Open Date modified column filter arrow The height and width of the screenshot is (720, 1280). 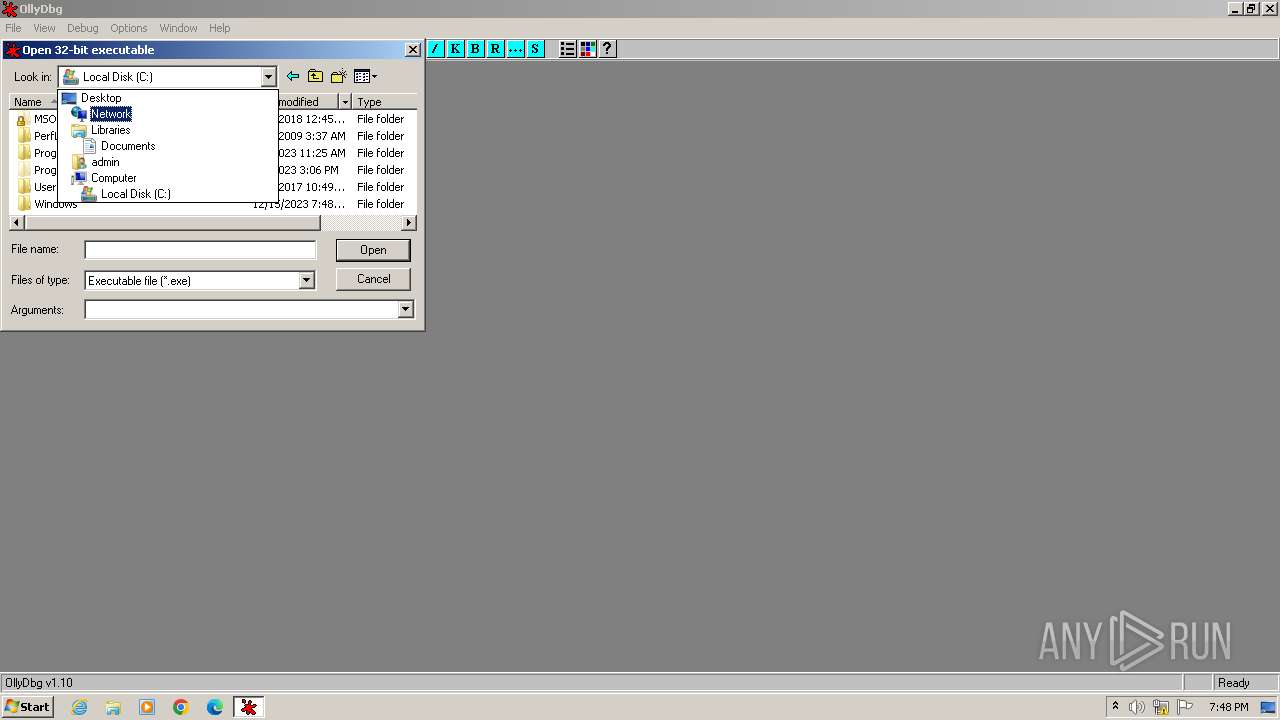[x=344, y=102]
